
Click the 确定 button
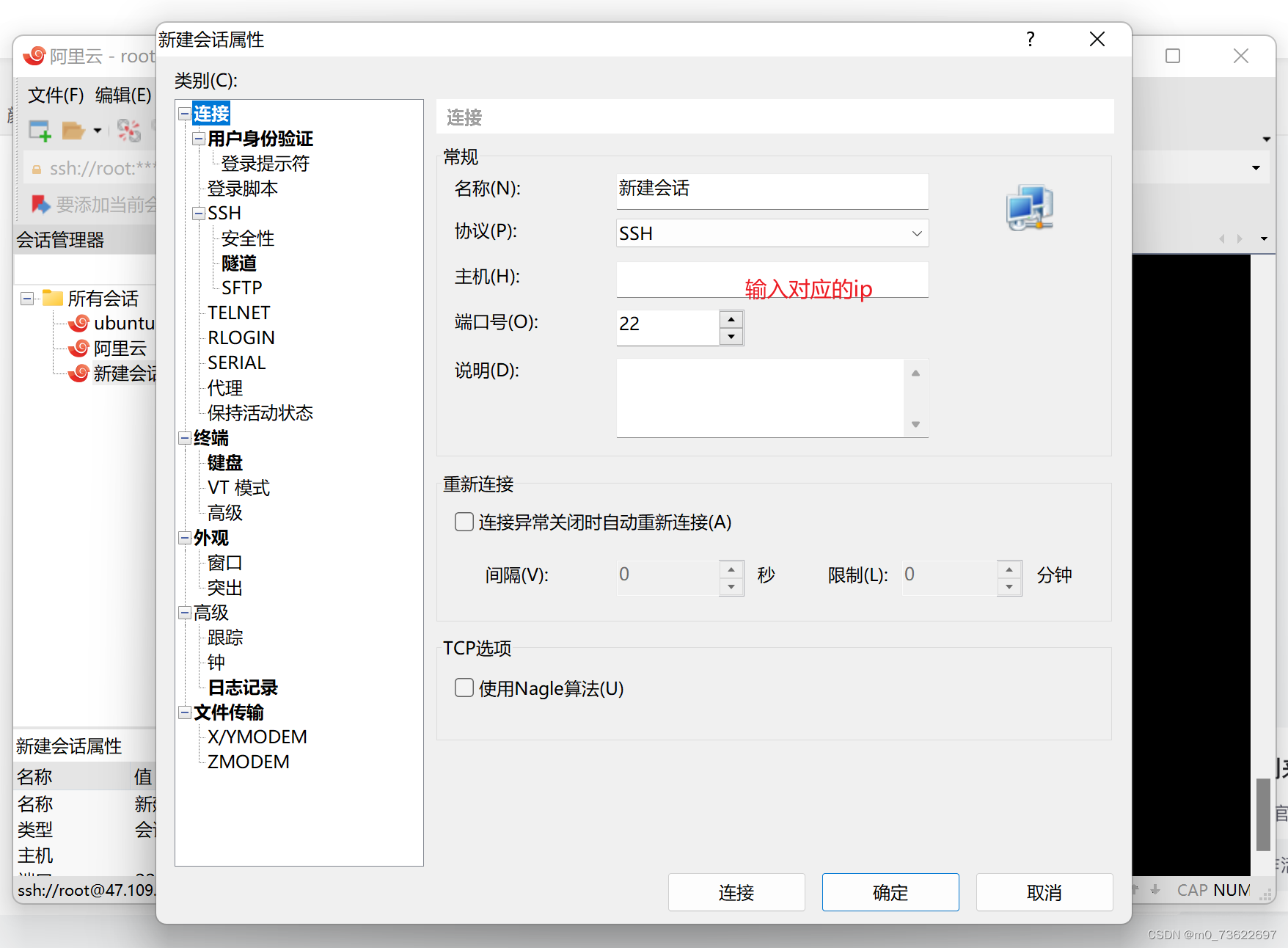click(890, 892)
